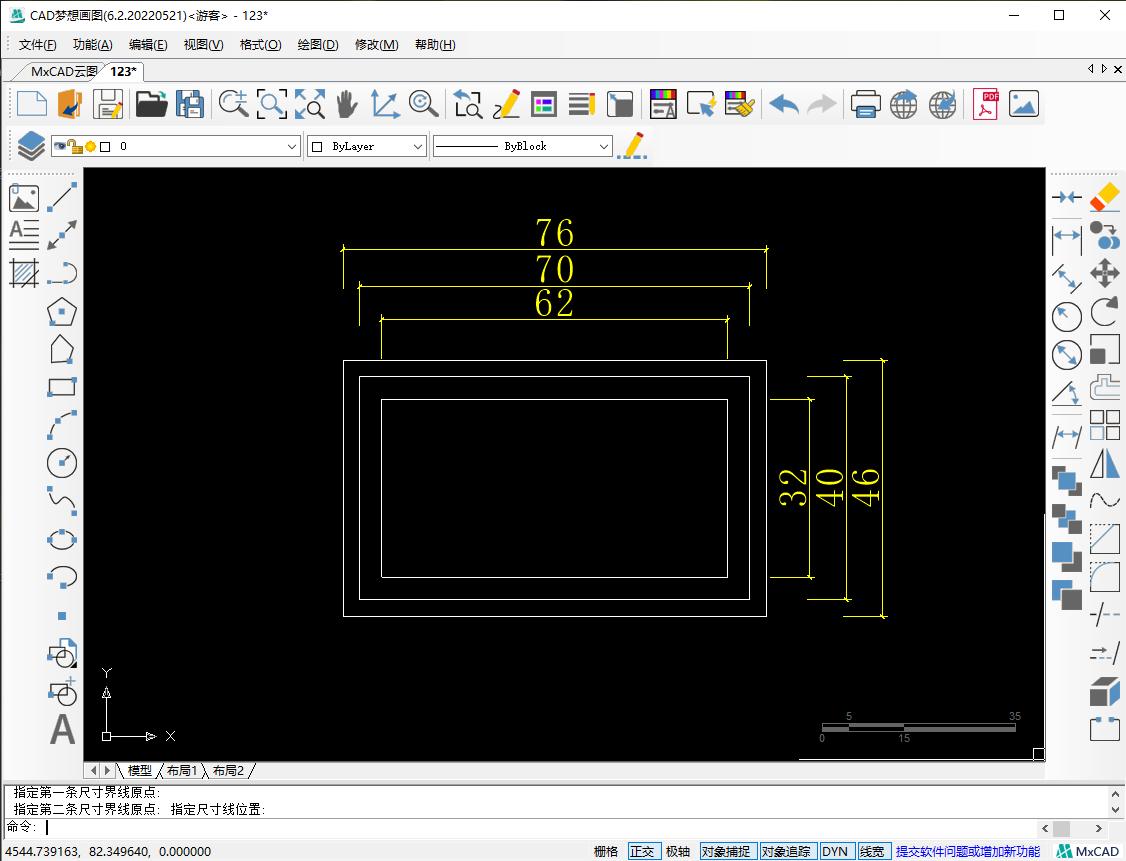This screenshot has width=1126, height=861.
Task: Click the Export PDF icon
Action: (987, 104)
